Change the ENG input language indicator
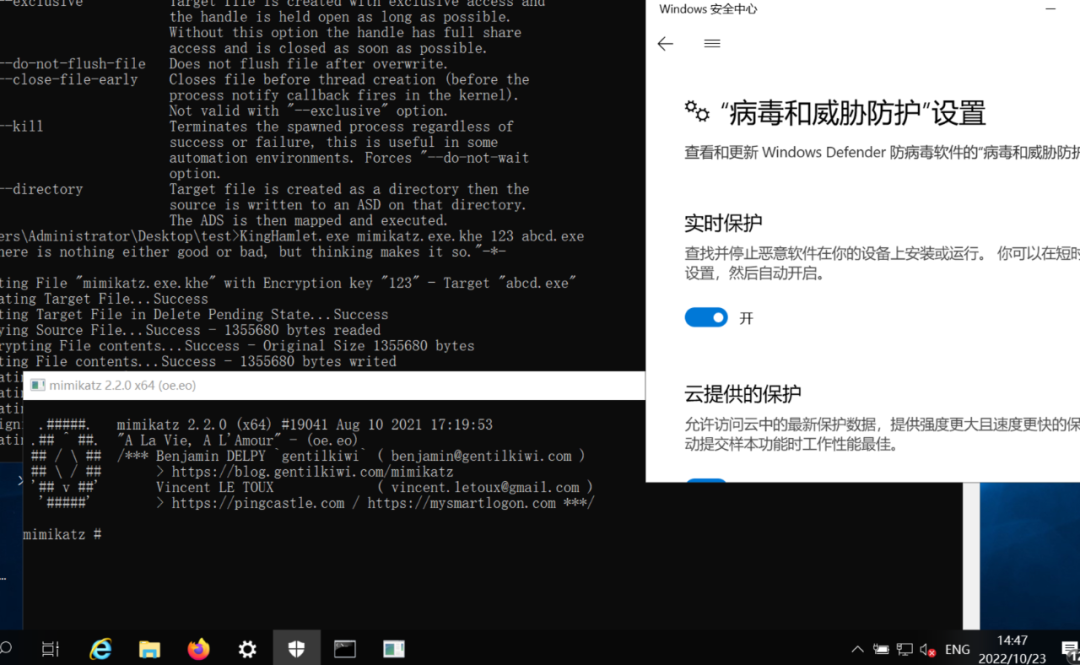 click(x=957, y=649)
